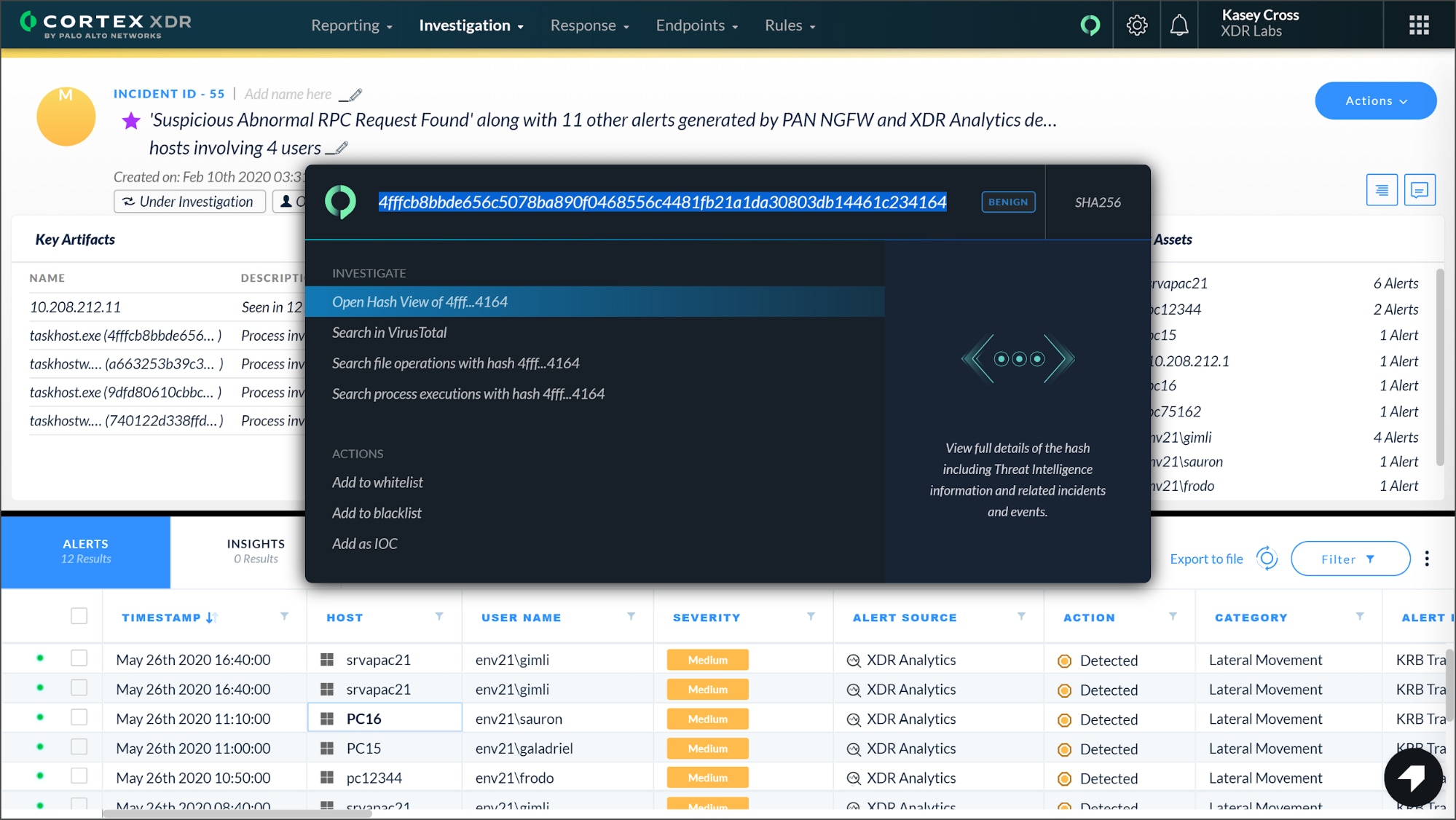Select all alerts header checkbox

[x=79, y=616]
